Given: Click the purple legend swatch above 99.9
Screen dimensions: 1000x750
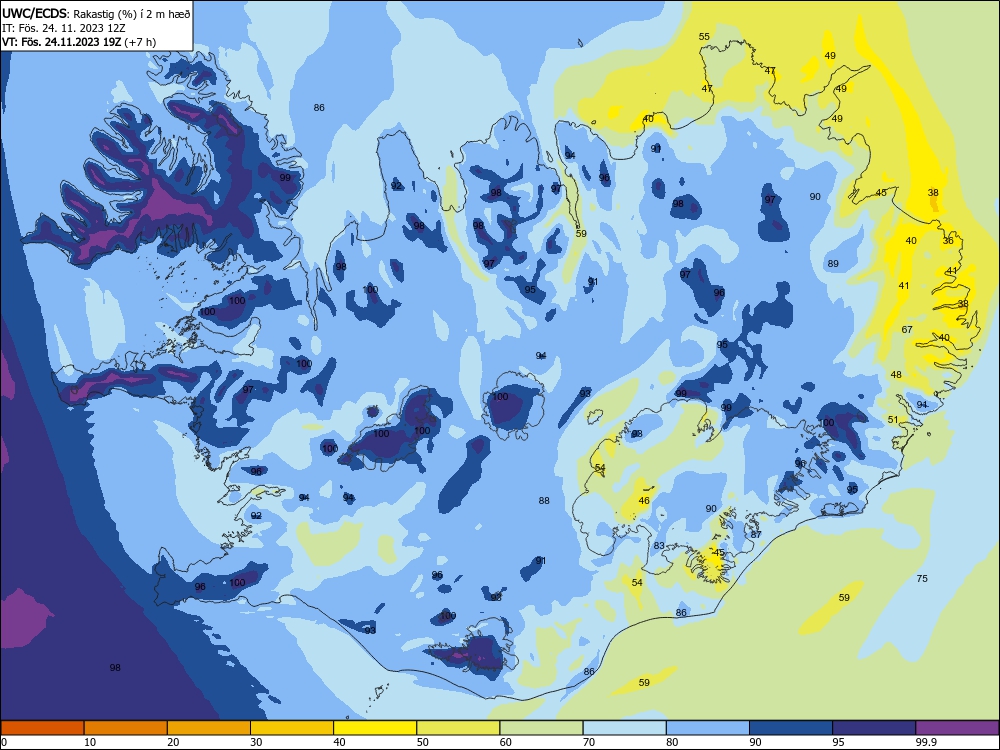Looking at the screenshot, I should [x=957, y=728].
